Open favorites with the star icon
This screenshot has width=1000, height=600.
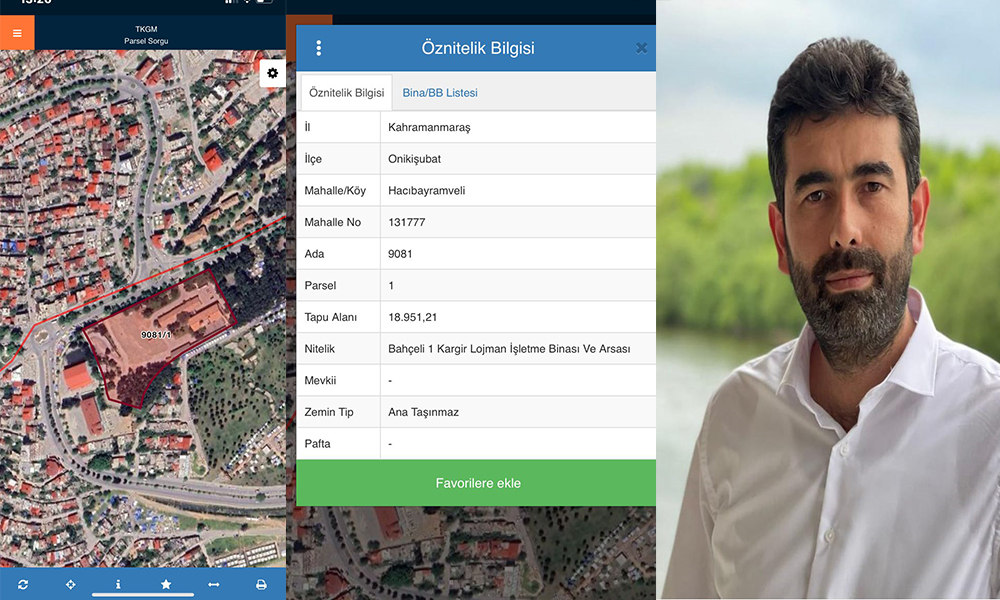point(166,584)
